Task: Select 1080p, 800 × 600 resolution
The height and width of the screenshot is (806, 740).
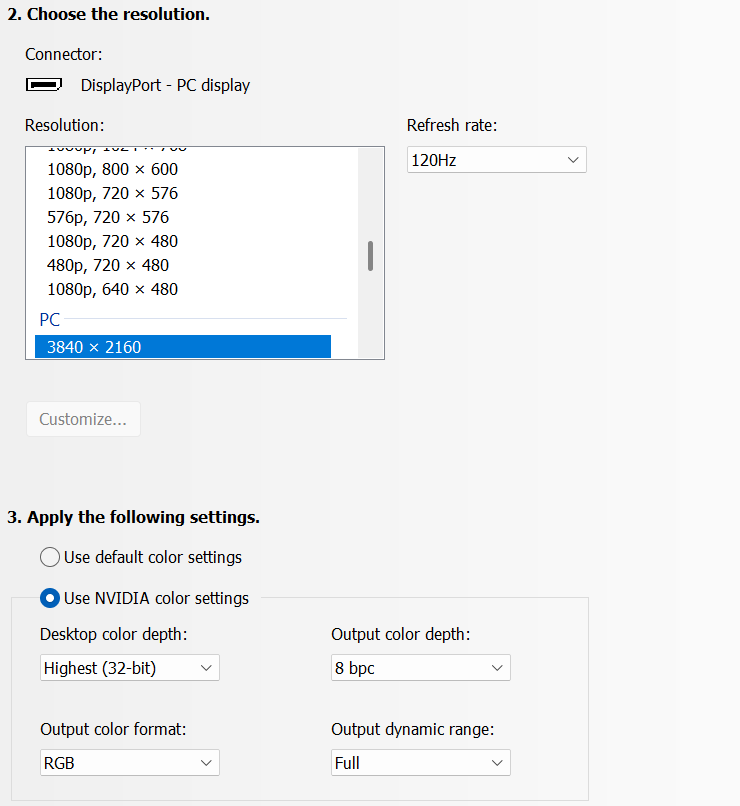Action: point(113,169)
